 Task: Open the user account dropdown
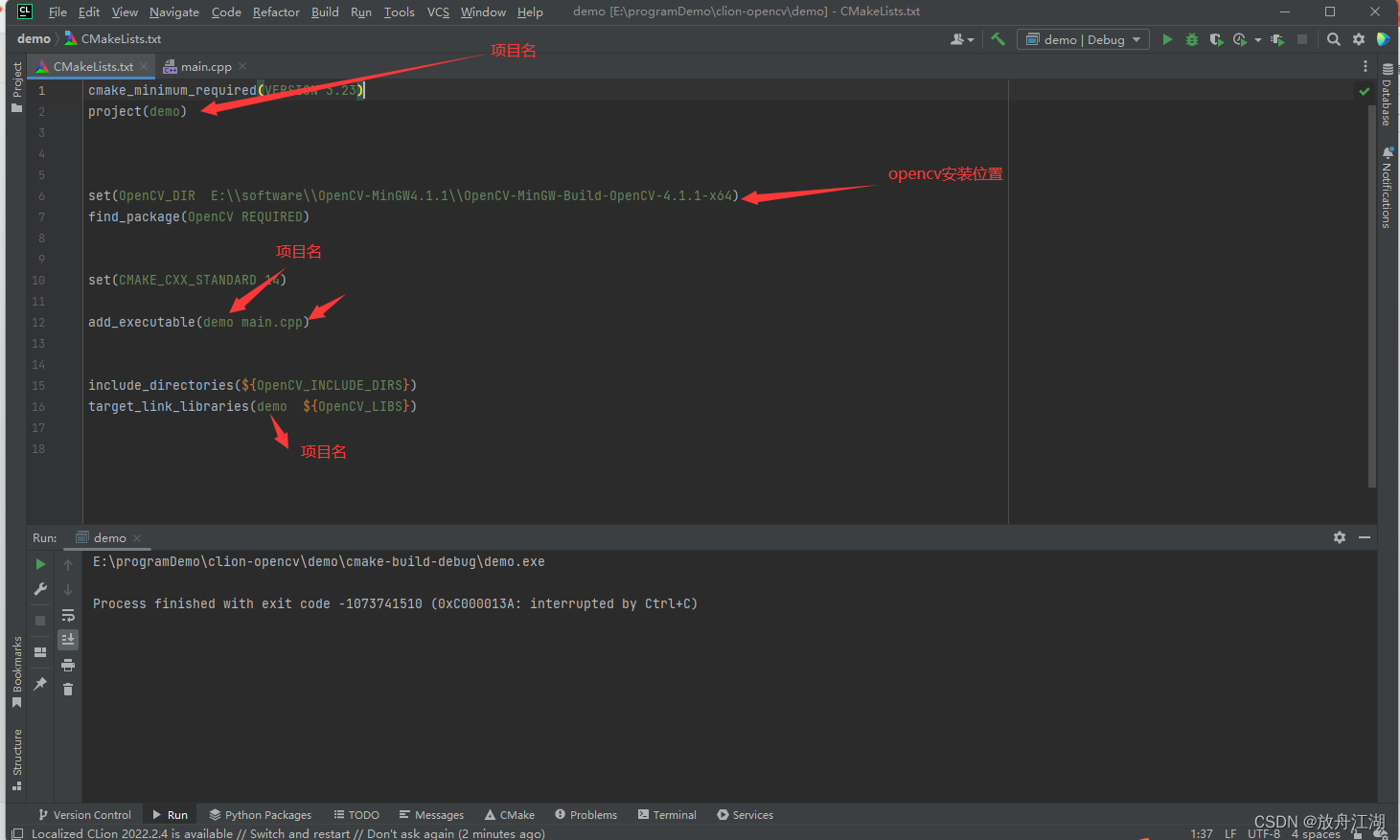[962, 39]
